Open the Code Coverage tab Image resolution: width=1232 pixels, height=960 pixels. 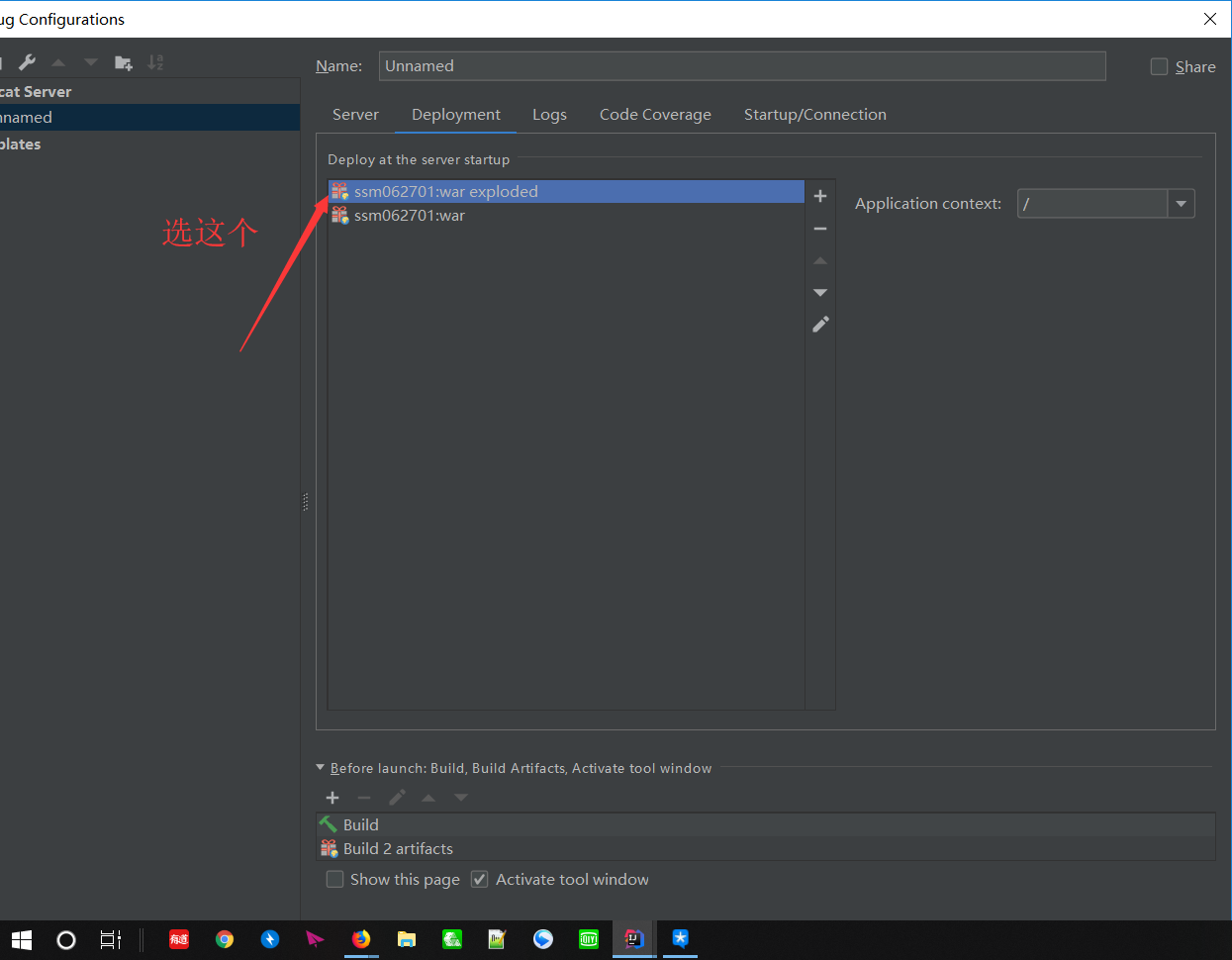coord(655,115)
